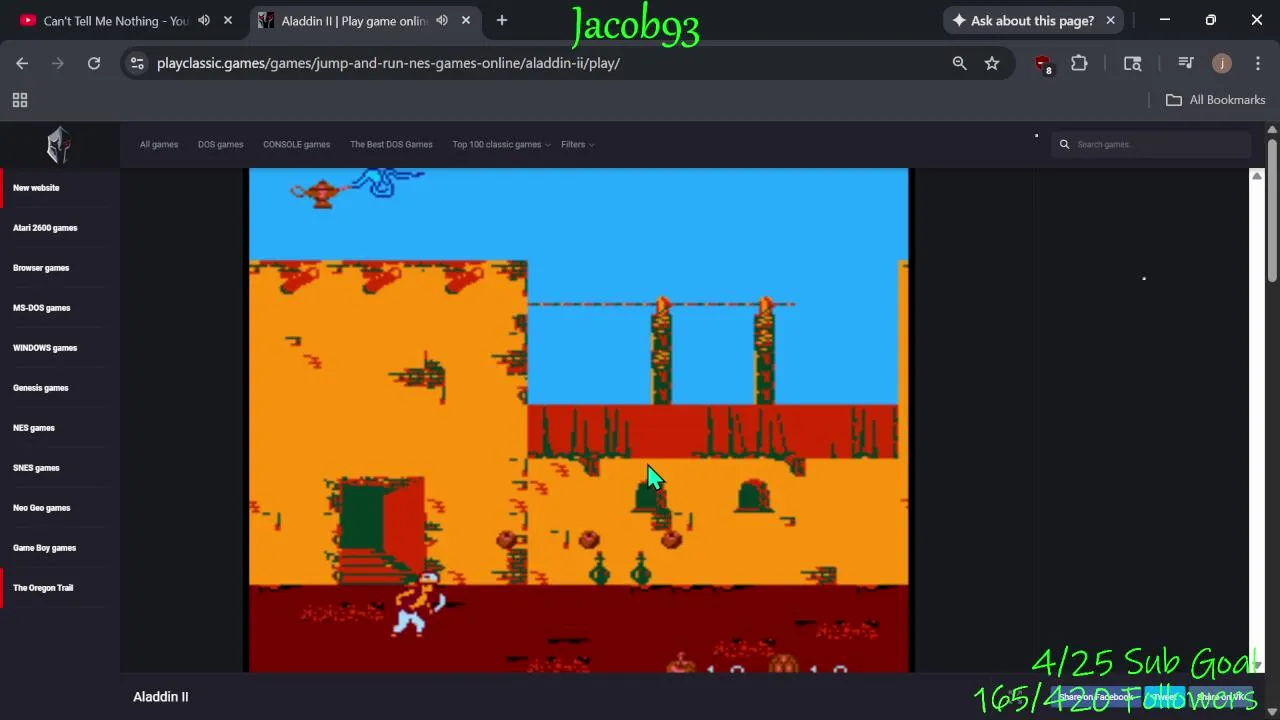
Task: Click inside the Aladdin II game canvas
Action: pyautogui.click(x=578, y=420)
